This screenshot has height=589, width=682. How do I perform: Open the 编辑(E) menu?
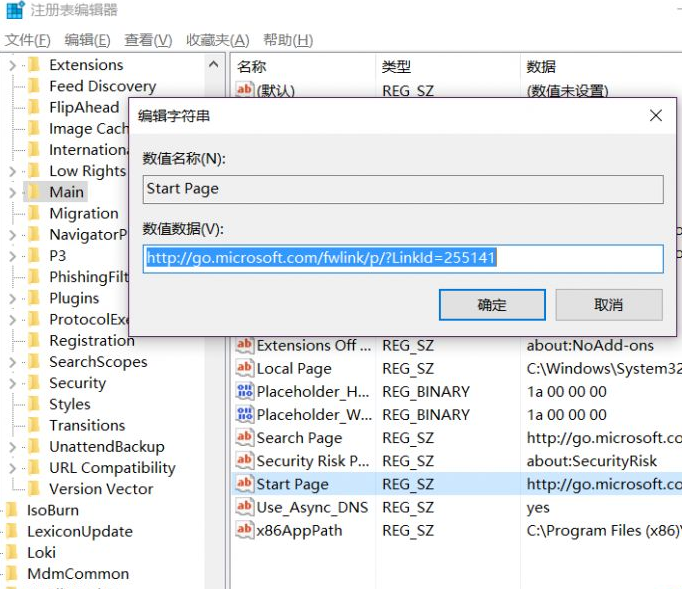[87, 40]
